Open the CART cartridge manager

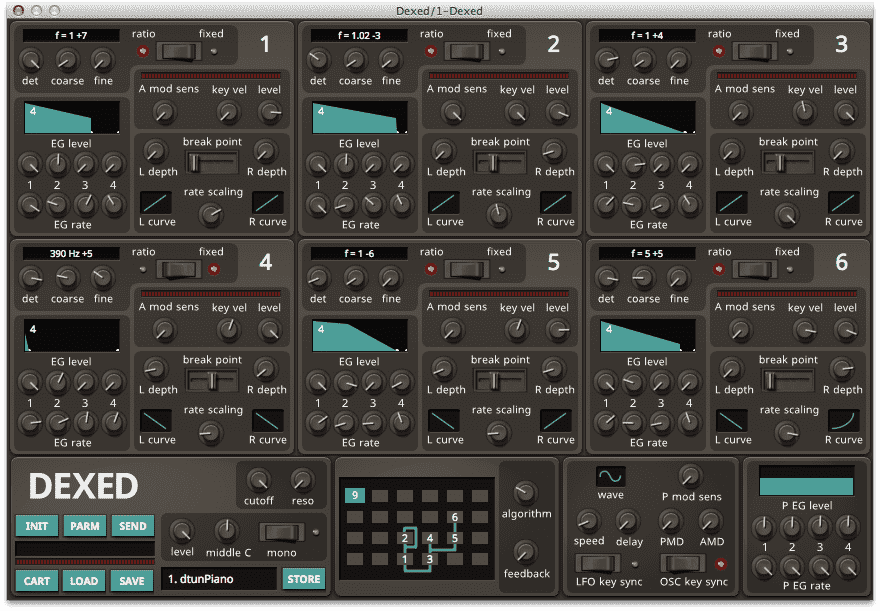tap(37, 581)
